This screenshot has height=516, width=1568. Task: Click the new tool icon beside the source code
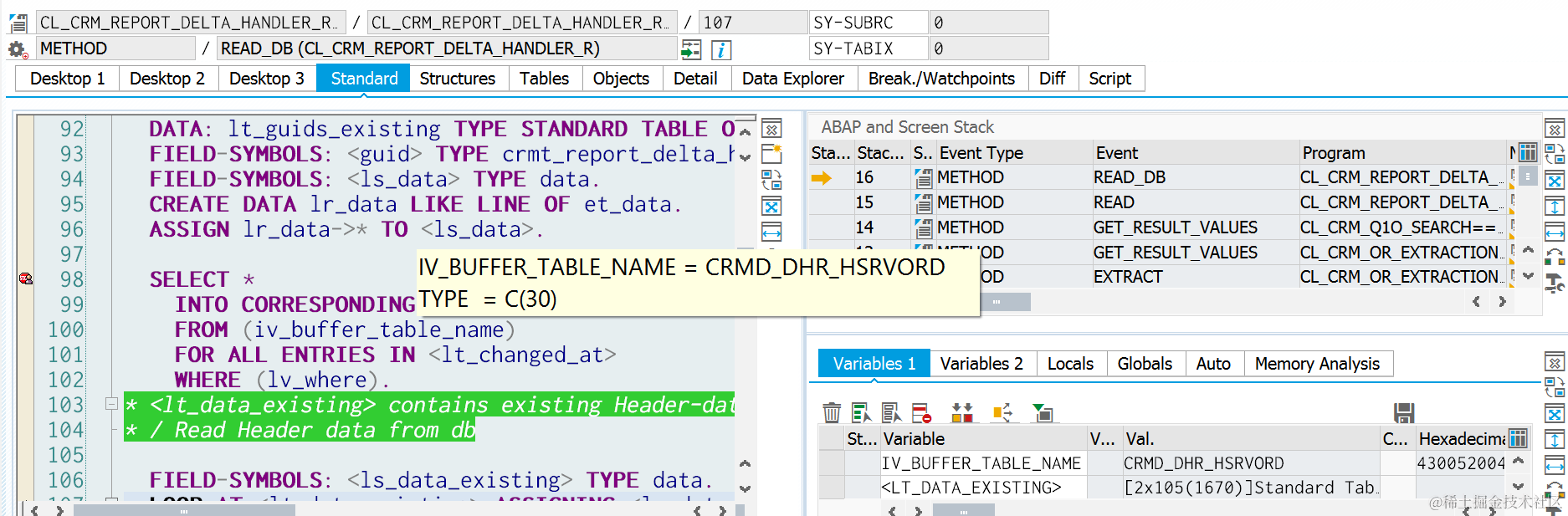(x=771, y=154)
